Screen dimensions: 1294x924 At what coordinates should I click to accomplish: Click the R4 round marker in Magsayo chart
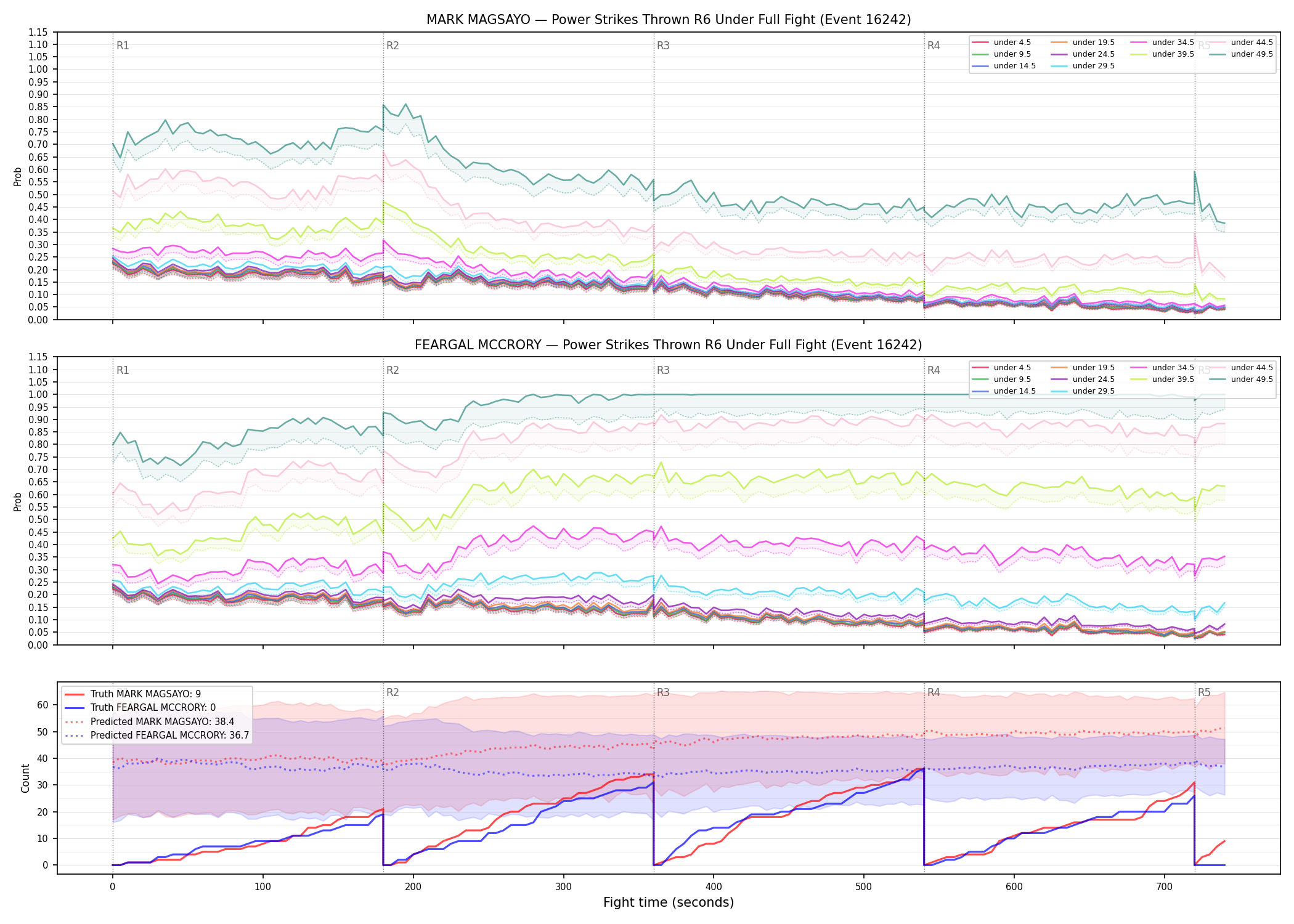[934, 46]
